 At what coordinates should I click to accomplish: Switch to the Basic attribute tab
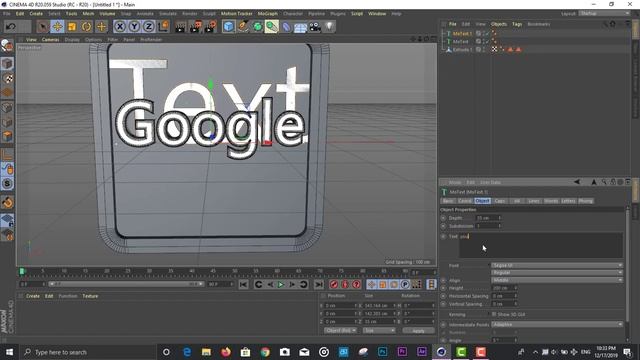pyautogui.click(x=448, y=201)
